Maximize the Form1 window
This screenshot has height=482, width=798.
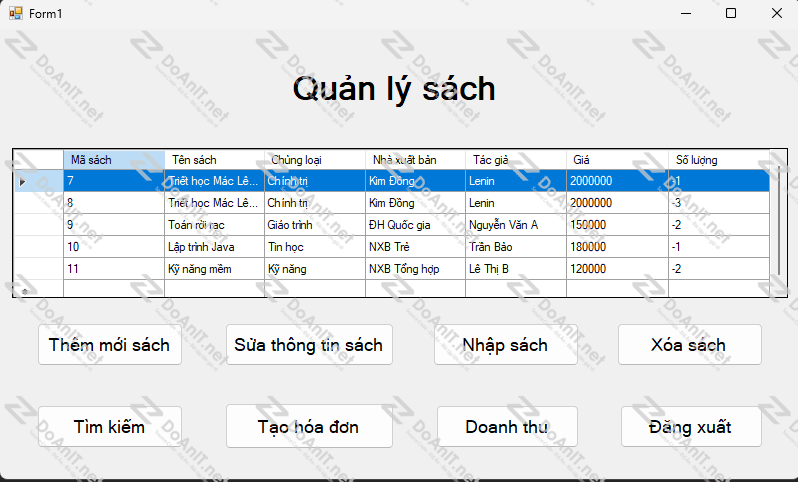(731, 13)
